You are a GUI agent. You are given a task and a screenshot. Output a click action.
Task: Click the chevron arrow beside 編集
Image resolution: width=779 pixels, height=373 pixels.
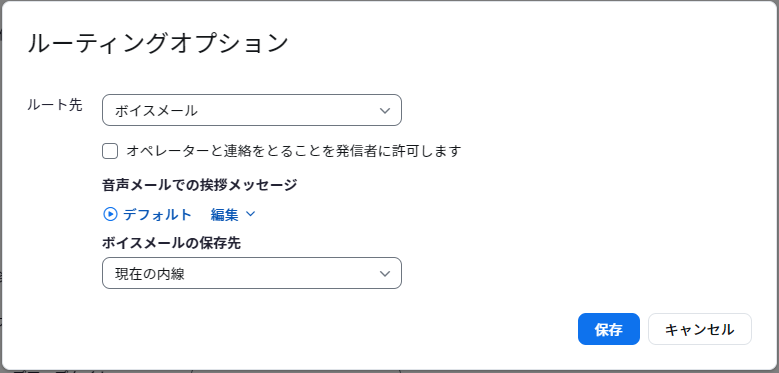[x=250, y=214]
